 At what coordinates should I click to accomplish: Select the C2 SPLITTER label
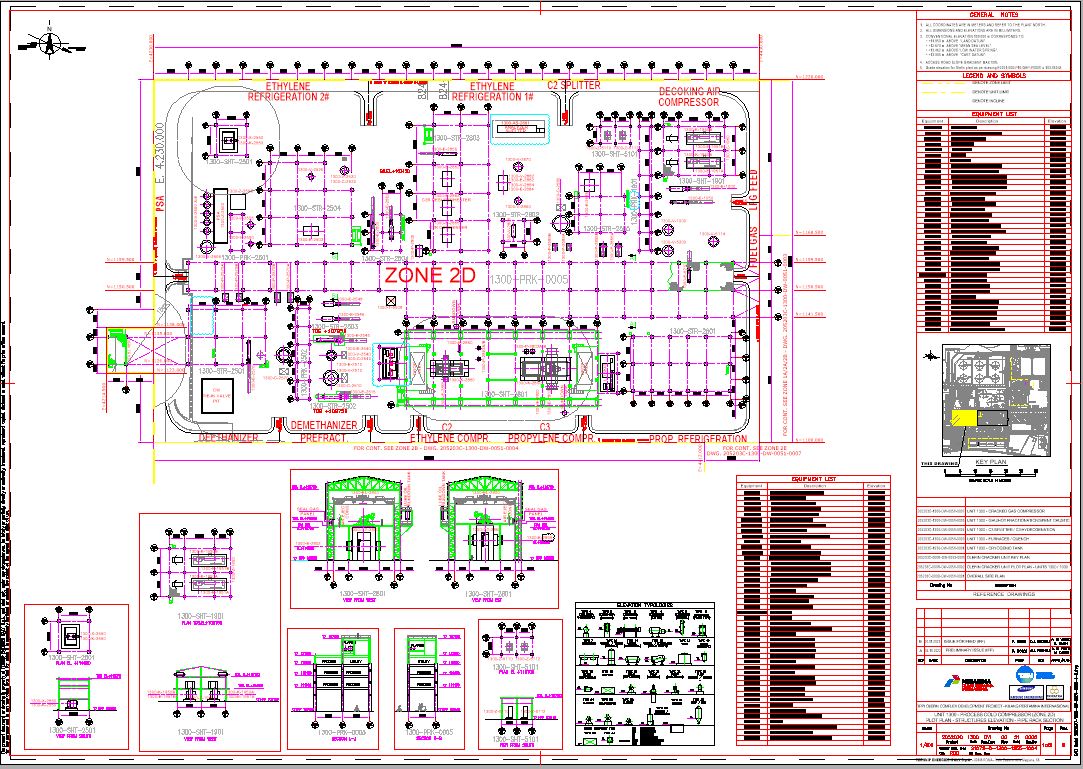click(574, 86)
